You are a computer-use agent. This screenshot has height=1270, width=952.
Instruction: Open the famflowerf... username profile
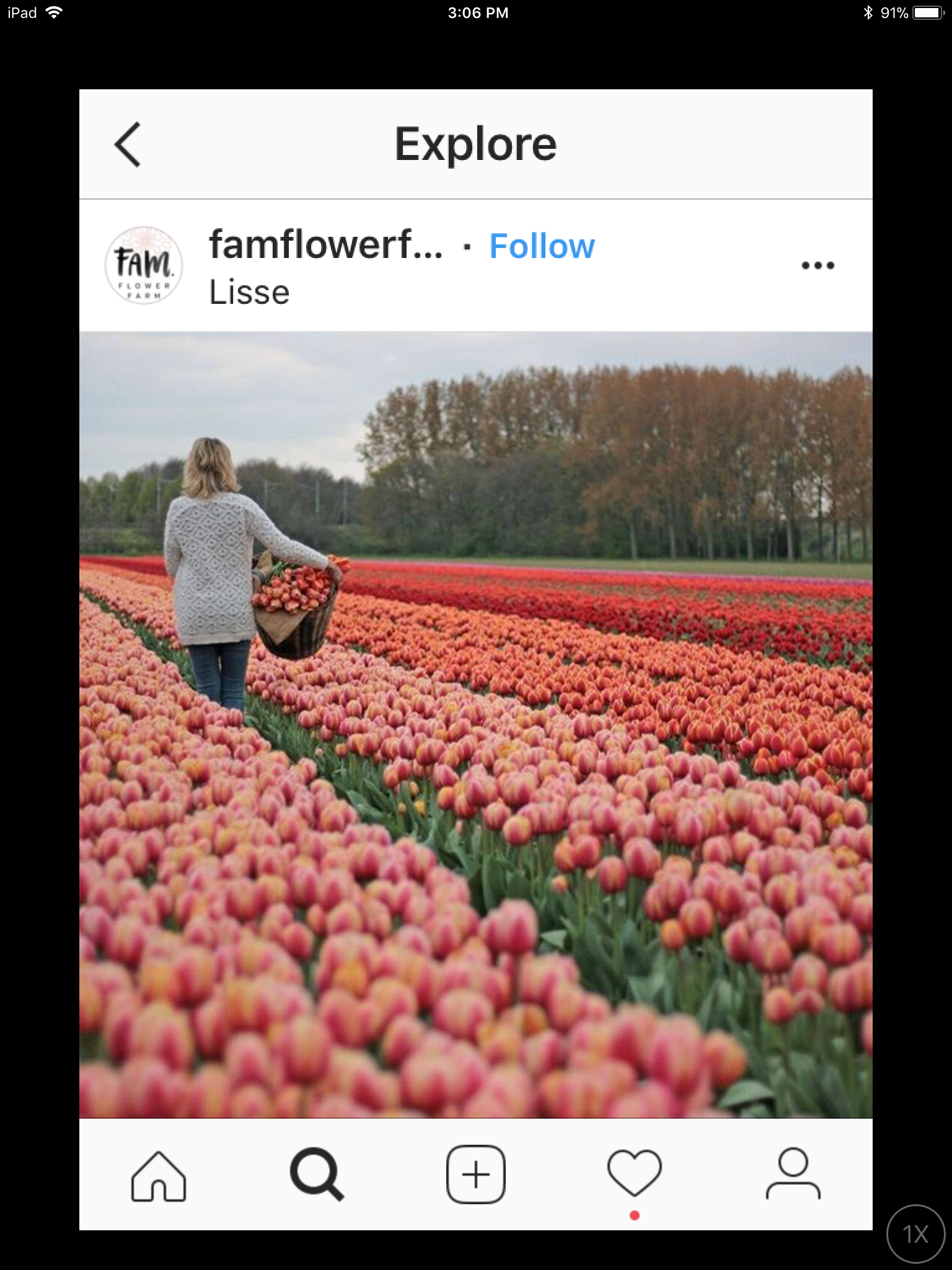(326, 244)
